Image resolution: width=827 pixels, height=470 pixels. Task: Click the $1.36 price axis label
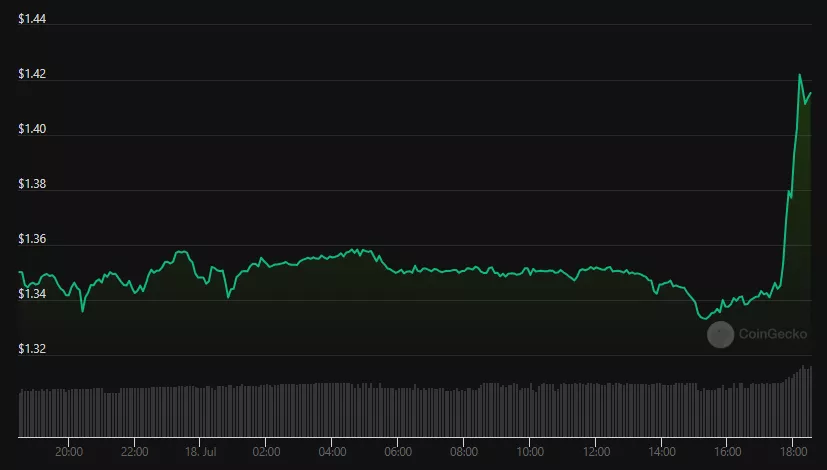click(x=32, y=239)
